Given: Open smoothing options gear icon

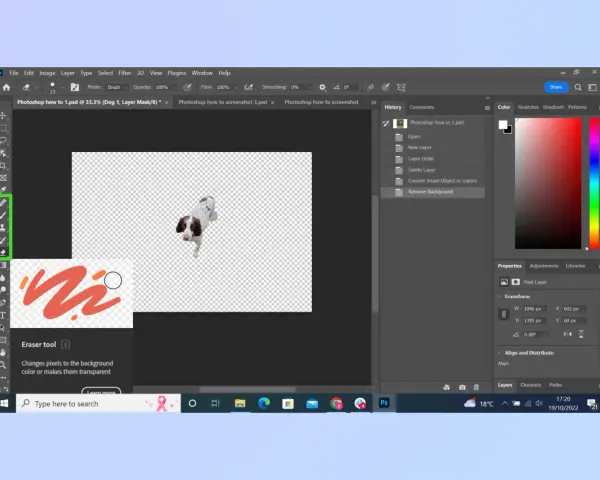Looking at the screenshot, I should click(x=322, y=87).
